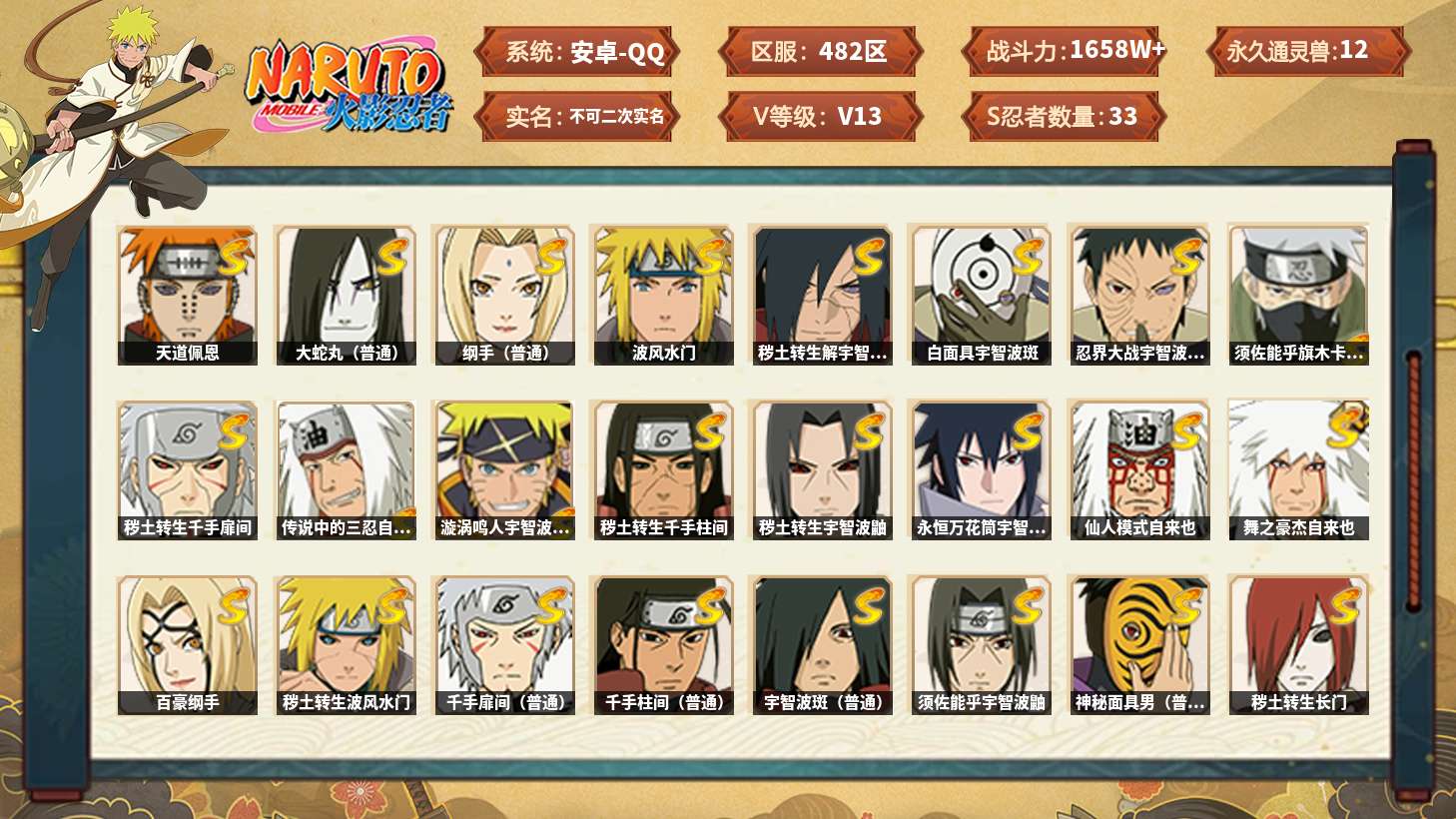Open the 波风水门 ninja card
Screen dimensions: 1456x819
(663, 295)
